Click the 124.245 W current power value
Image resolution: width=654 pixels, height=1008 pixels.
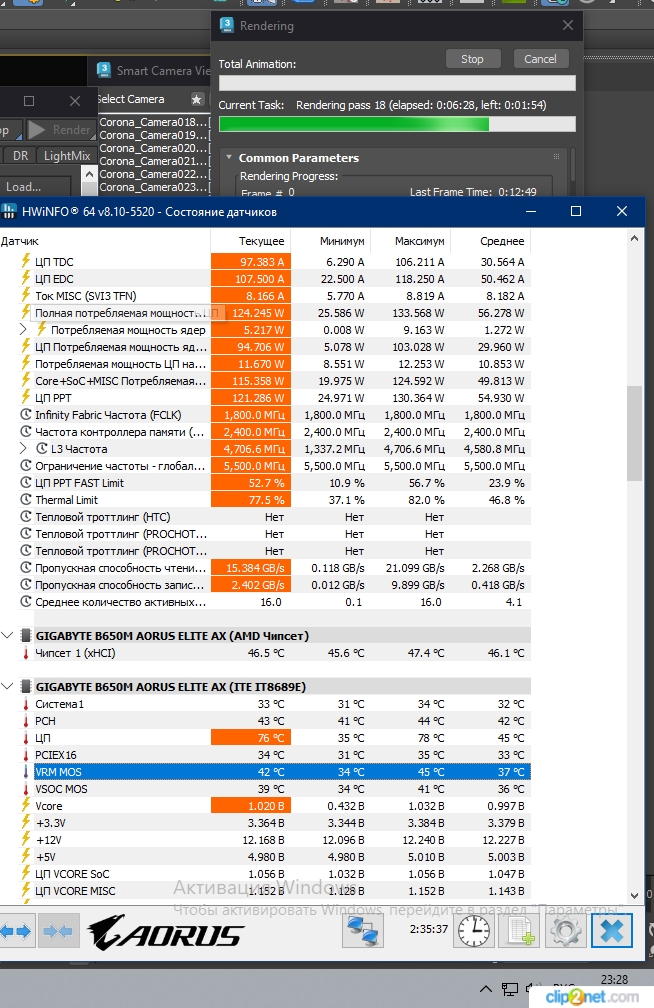pyautogui.click(x=251, y=312)
